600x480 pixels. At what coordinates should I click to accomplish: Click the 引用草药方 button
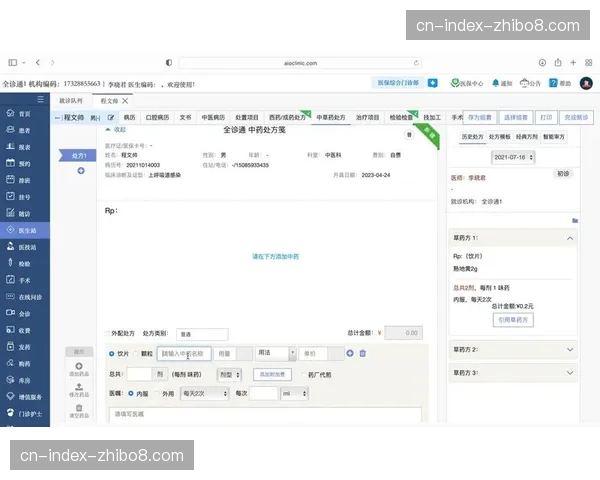point(513,320)
